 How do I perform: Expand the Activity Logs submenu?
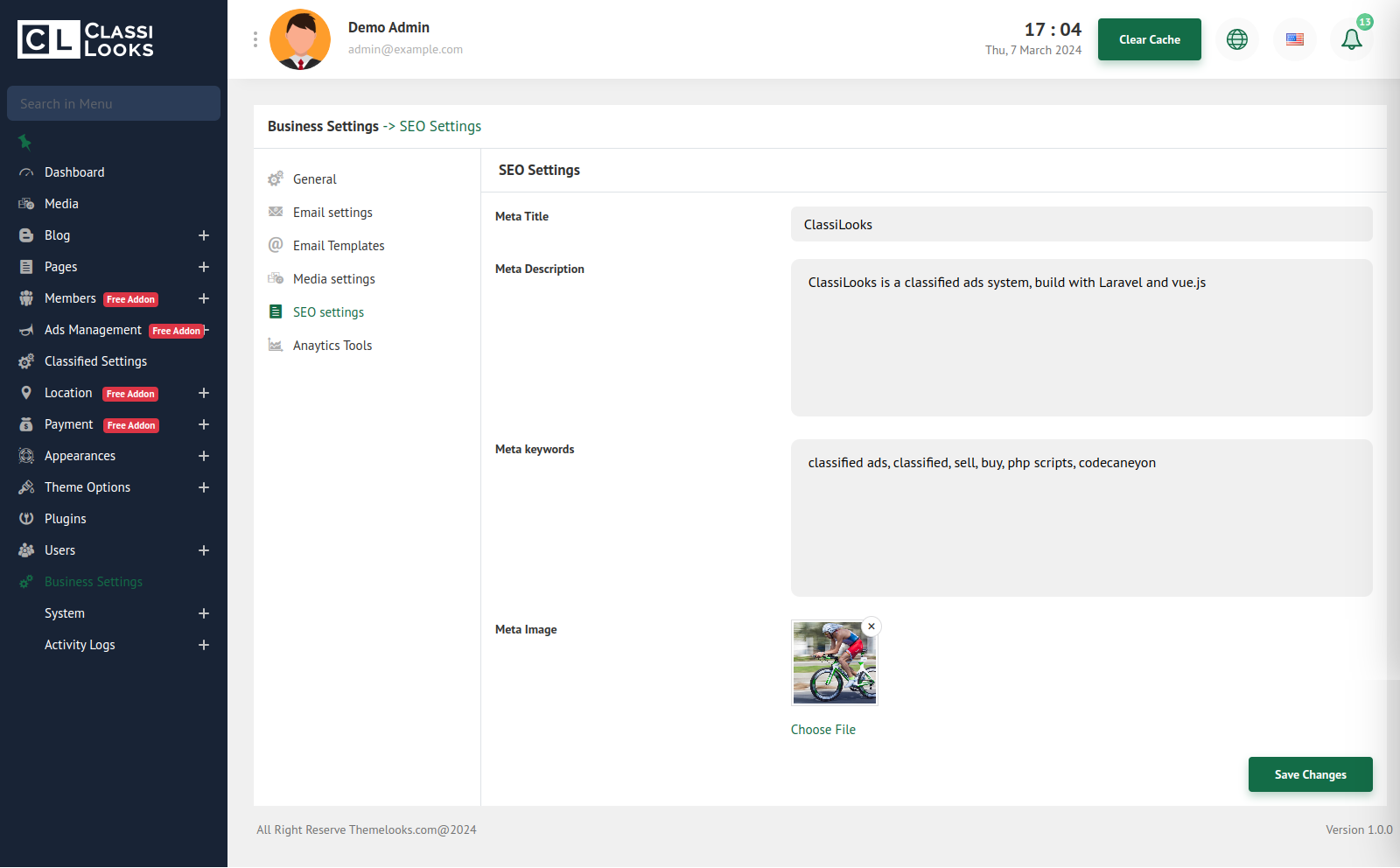203,645
